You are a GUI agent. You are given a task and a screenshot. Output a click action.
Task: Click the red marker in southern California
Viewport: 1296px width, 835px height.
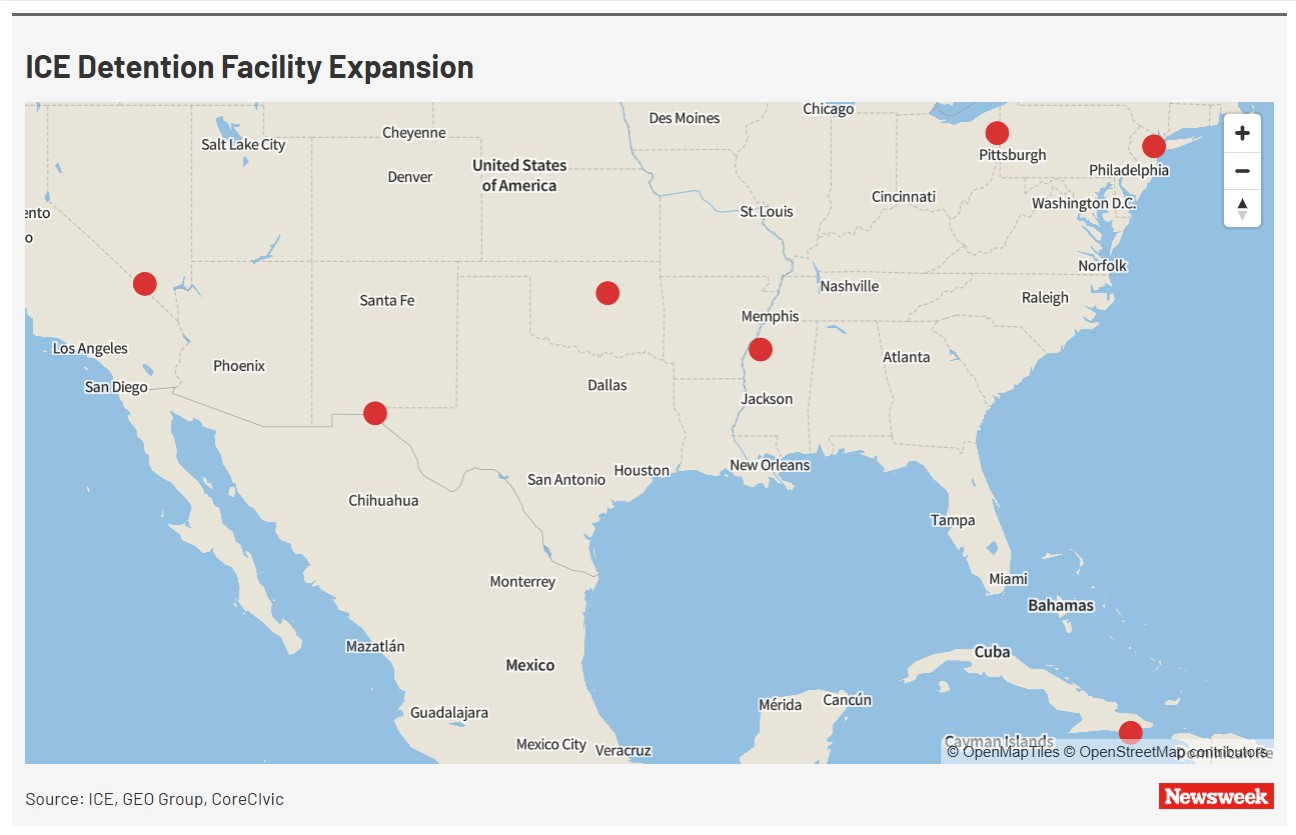143,283
